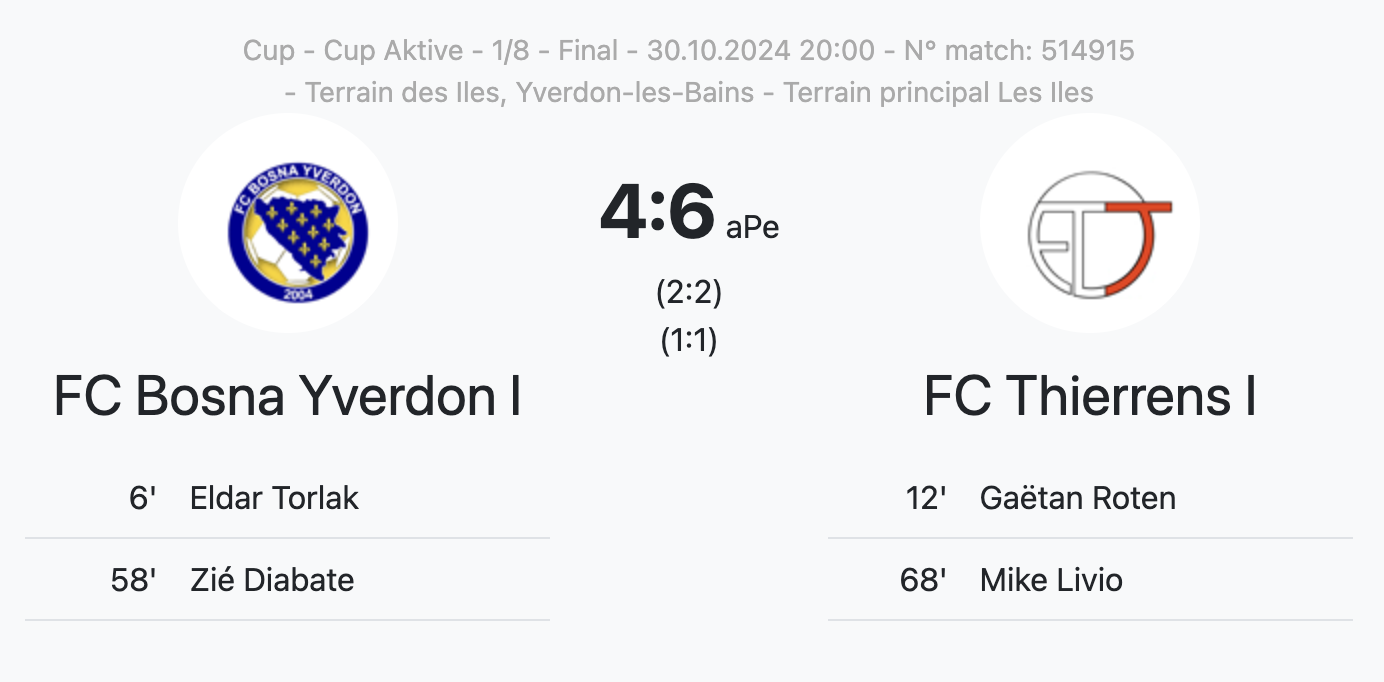This screenshot has height=682, width=1384.
Task: Click the (1:1) halftime score
Action: click(x=689, y=341)
